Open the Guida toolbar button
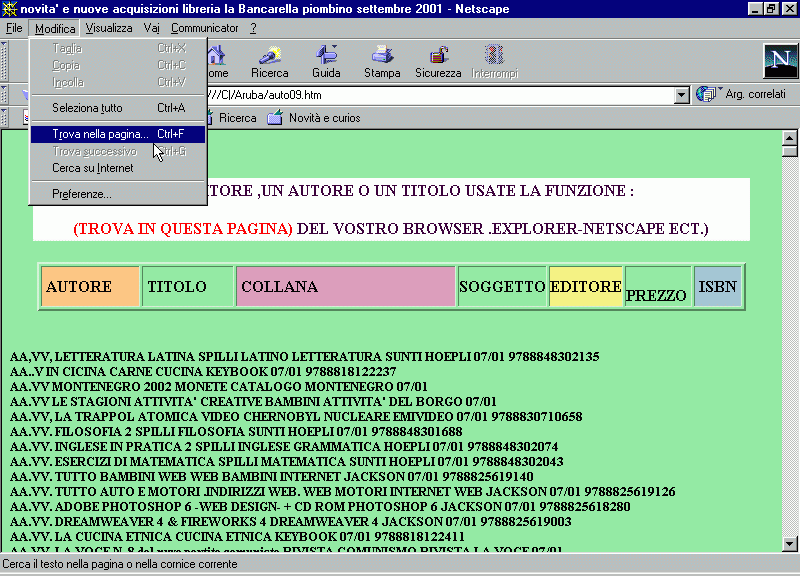 click(326, 61)
